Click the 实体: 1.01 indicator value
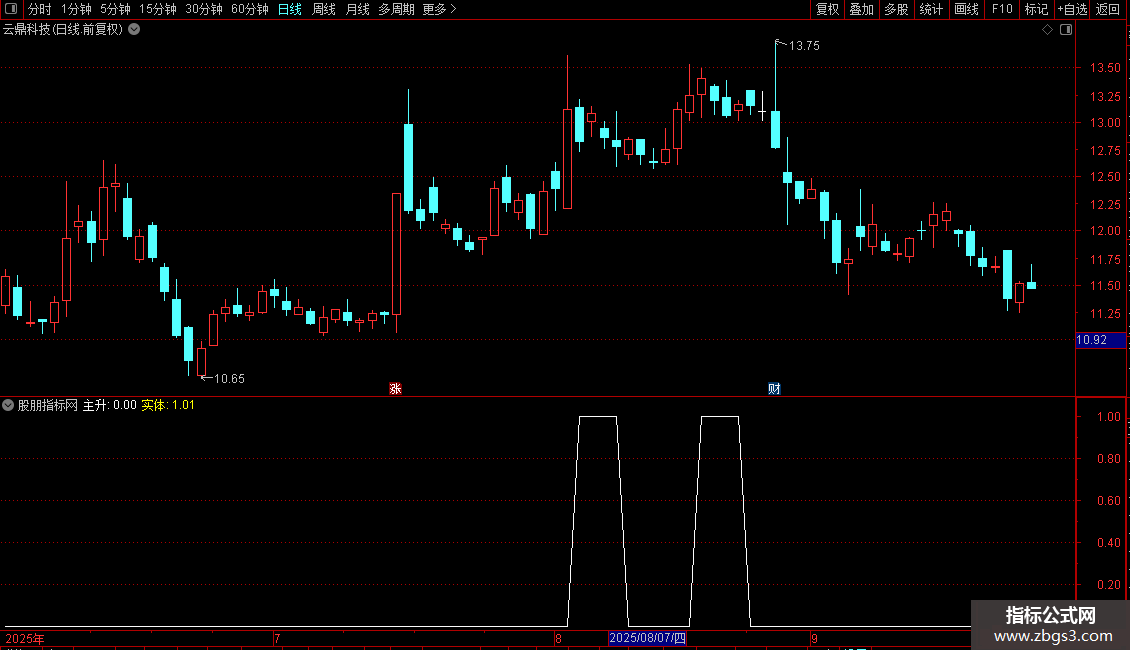Screen dimensions: 1130x650 point(168,405)
